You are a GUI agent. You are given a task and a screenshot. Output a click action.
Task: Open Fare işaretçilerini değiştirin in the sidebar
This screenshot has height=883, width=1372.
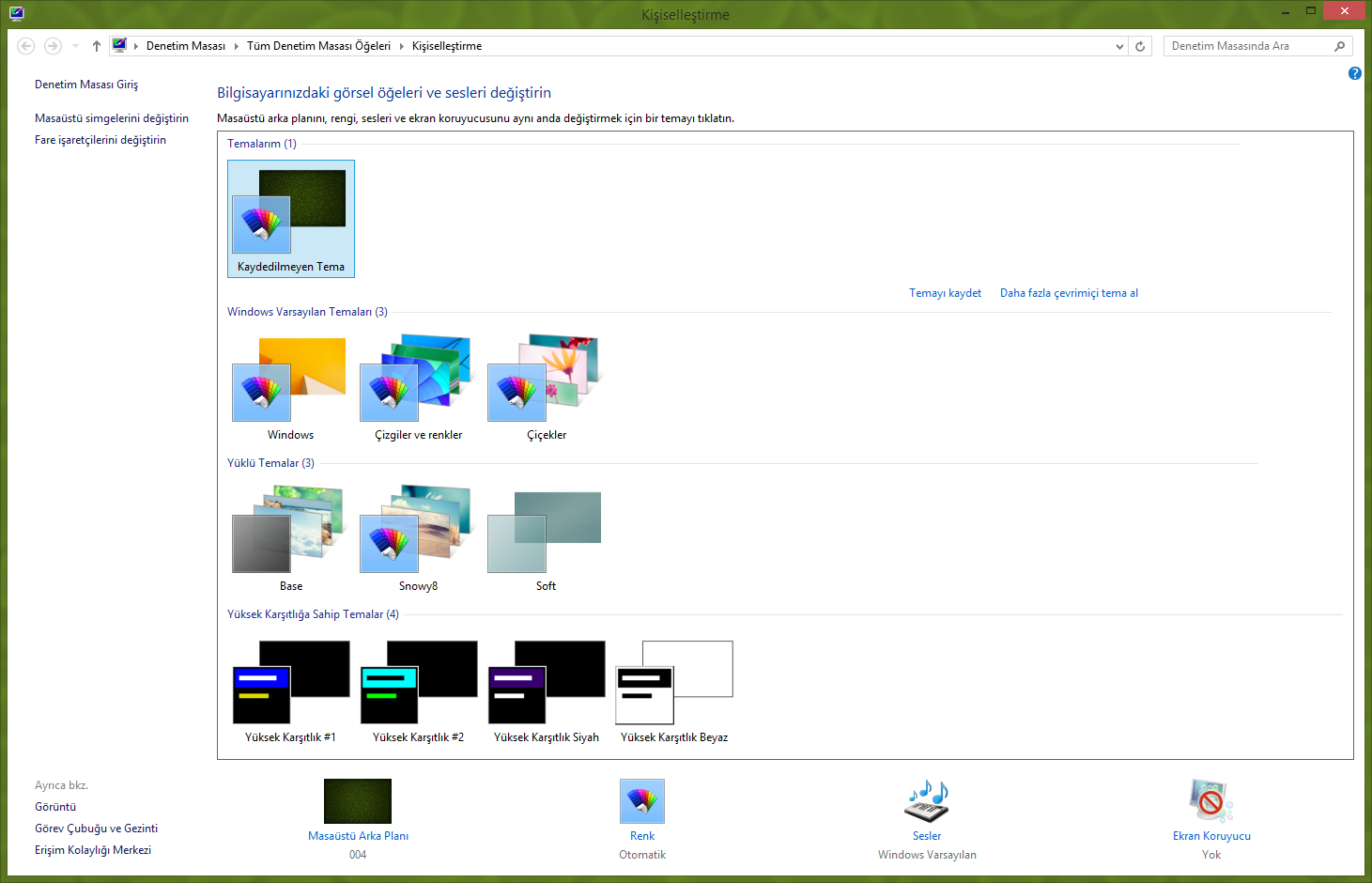pos(100,140)
